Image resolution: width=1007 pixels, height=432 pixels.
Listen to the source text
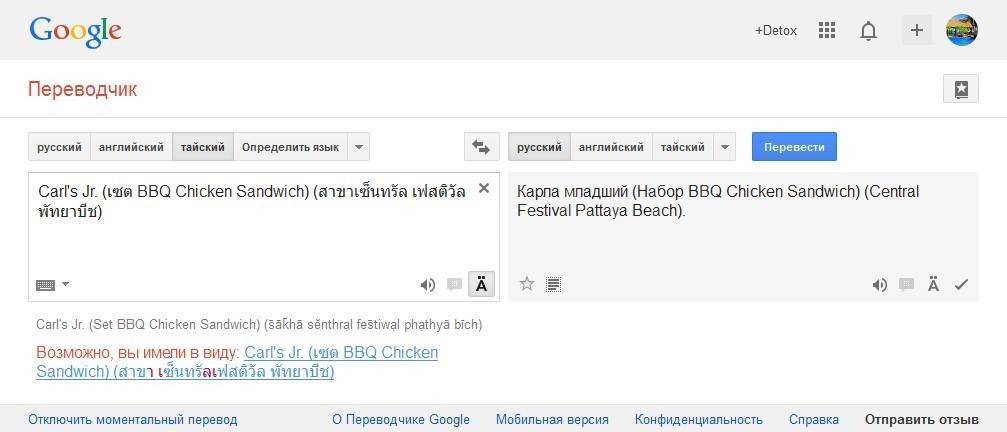click(x=428, y=285)
